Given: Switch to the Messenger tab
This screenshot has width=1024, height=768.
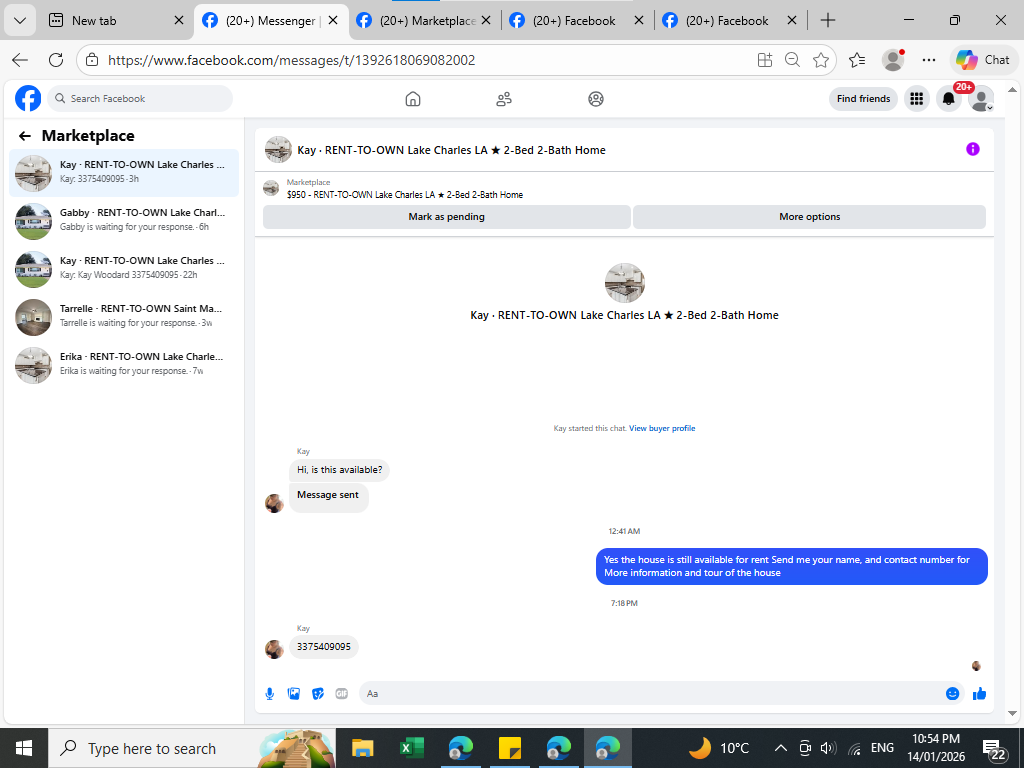Looking at the screenshot, I should tap(270, 20).
